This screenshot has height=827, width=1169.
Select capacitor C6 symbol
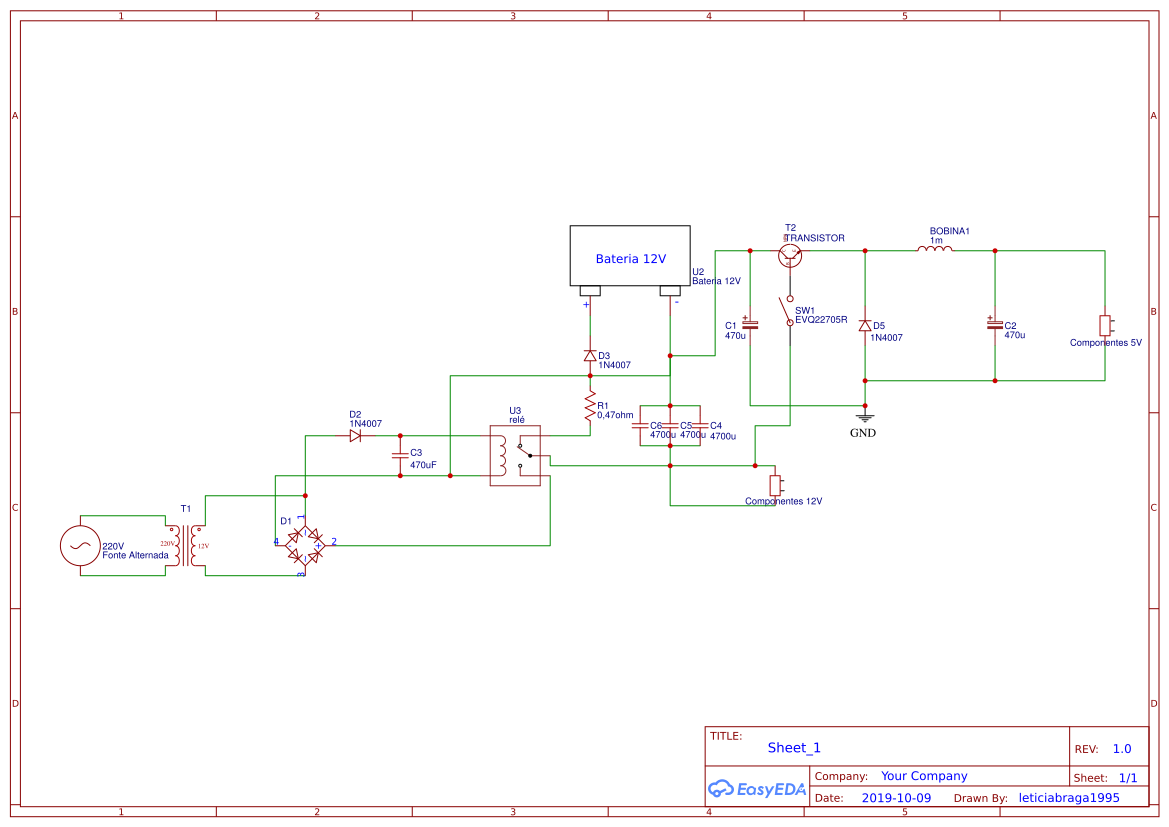[640, 426]
